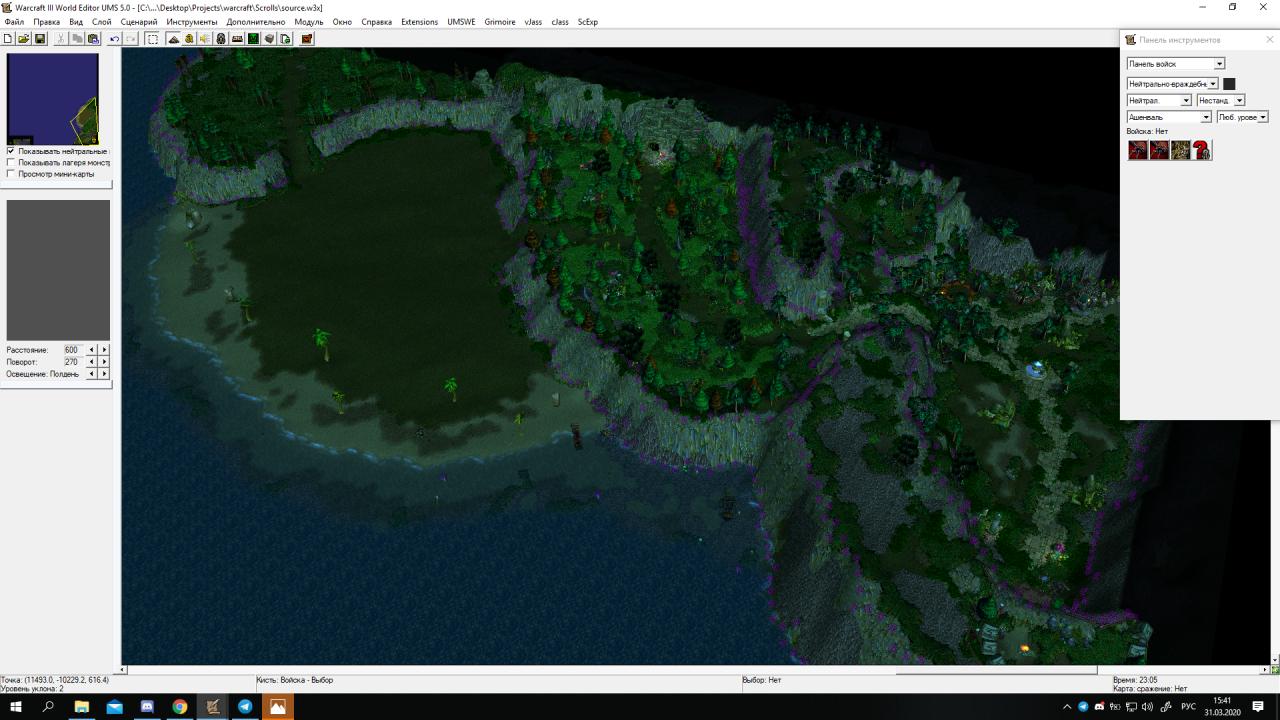Open the Правка menu
Screen dimensions: 1280x720
[x=47, y=22]
